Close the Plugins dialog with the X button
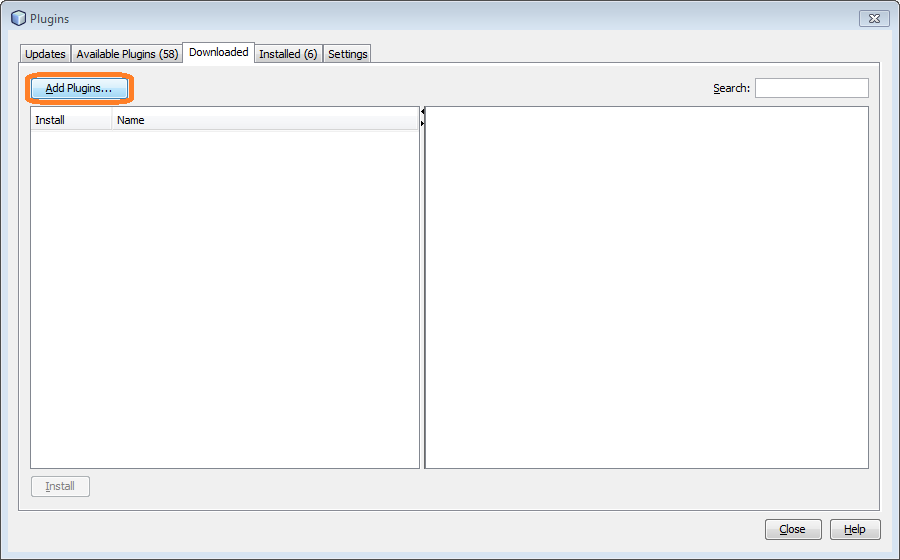The width and height of the screenshot is (900, 560). coord(873,18)
